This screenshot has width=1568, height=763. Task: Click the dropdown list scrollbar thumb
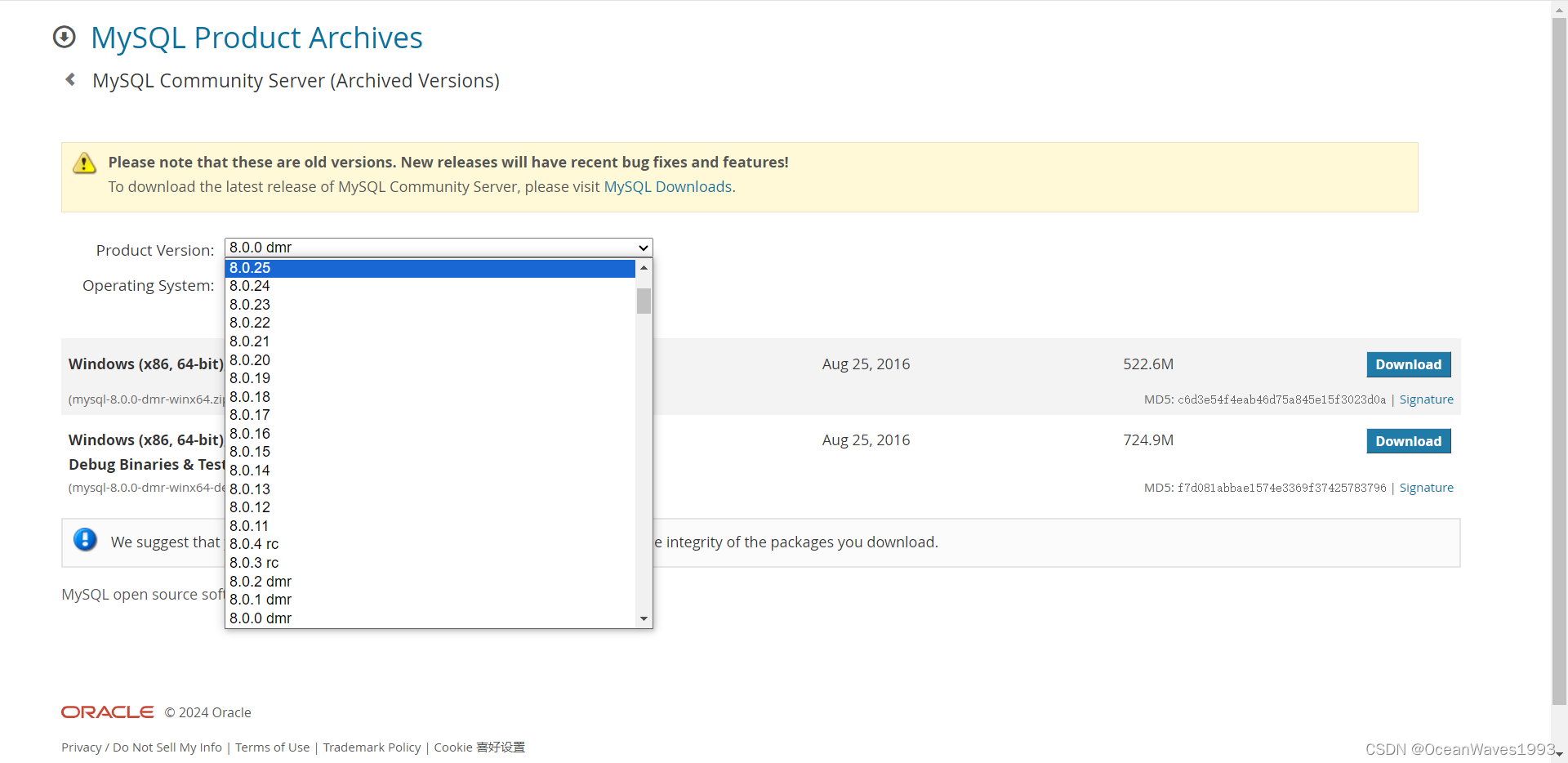pyautogui.click(x=644, y=301)
